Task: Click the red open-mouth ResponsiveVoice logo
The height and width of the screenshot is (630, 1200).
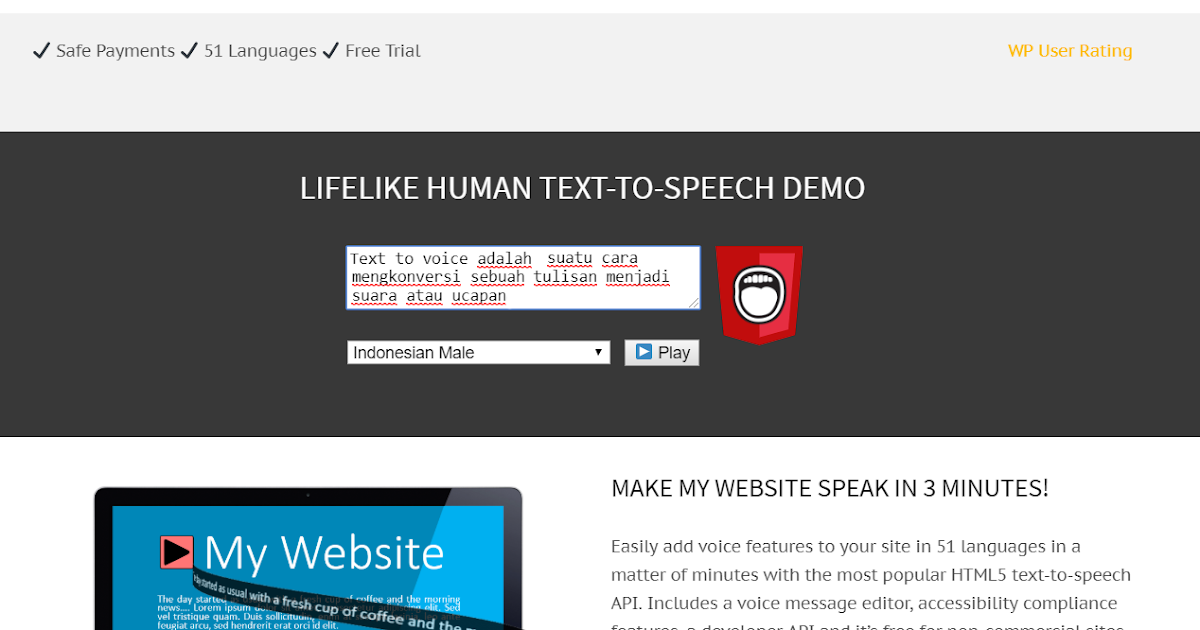Action: 759,295
